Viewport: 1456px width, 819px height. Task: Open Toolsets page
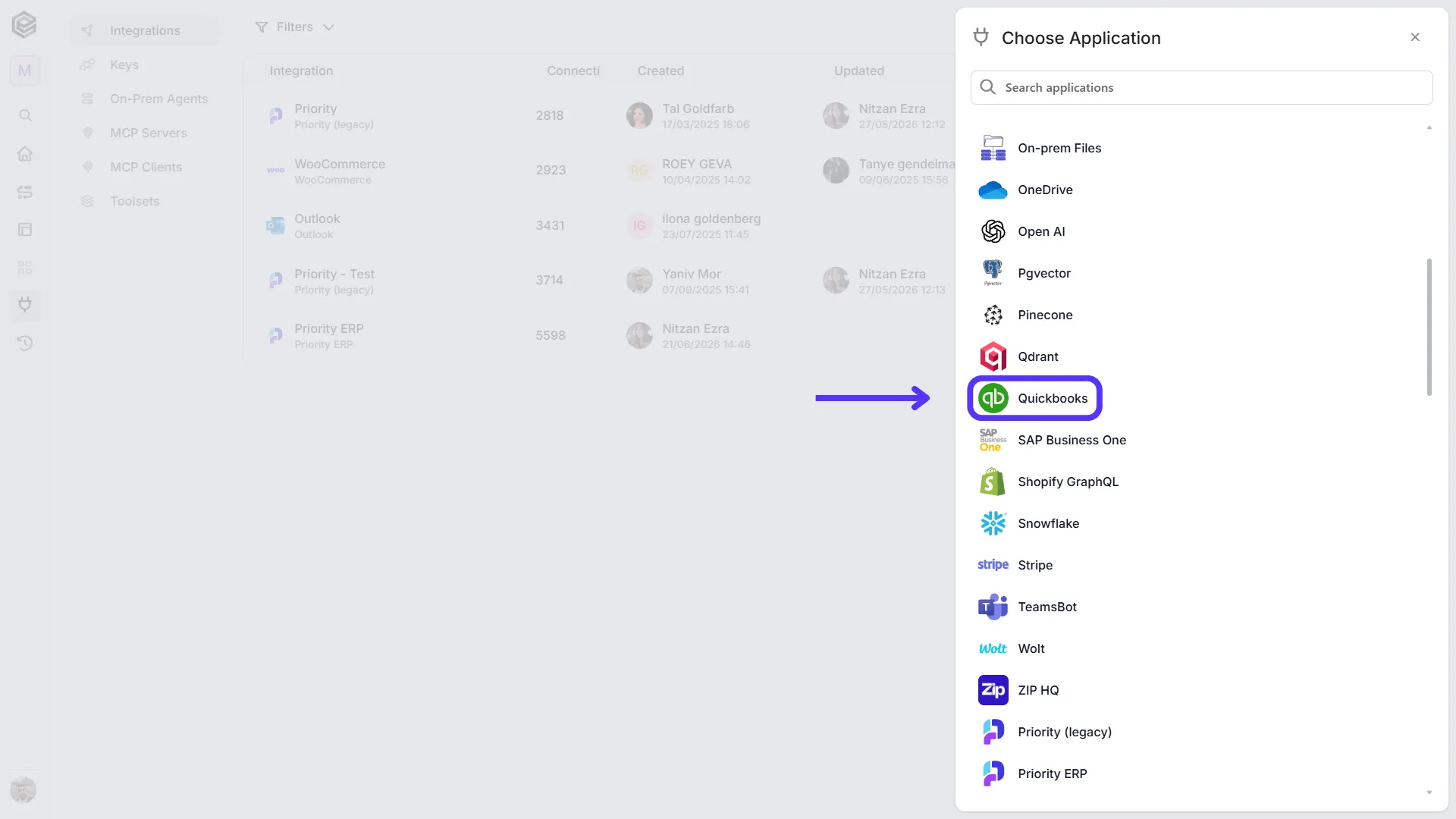point(134,201)
